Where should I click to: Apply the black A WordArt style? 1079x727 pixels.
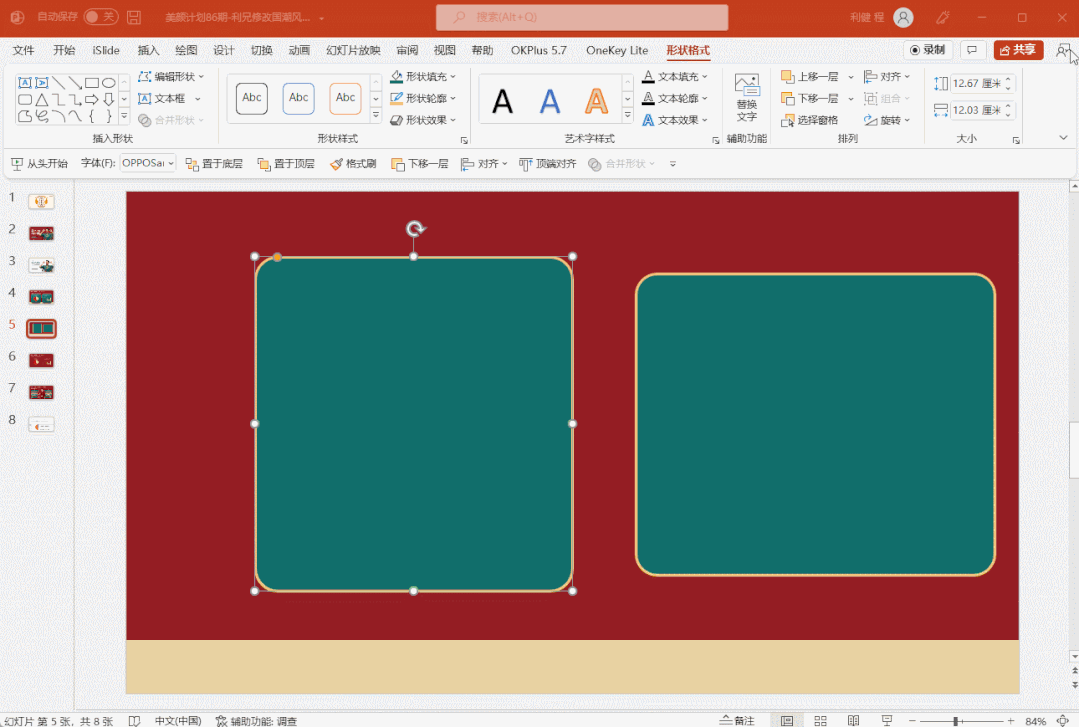point(503,101)
